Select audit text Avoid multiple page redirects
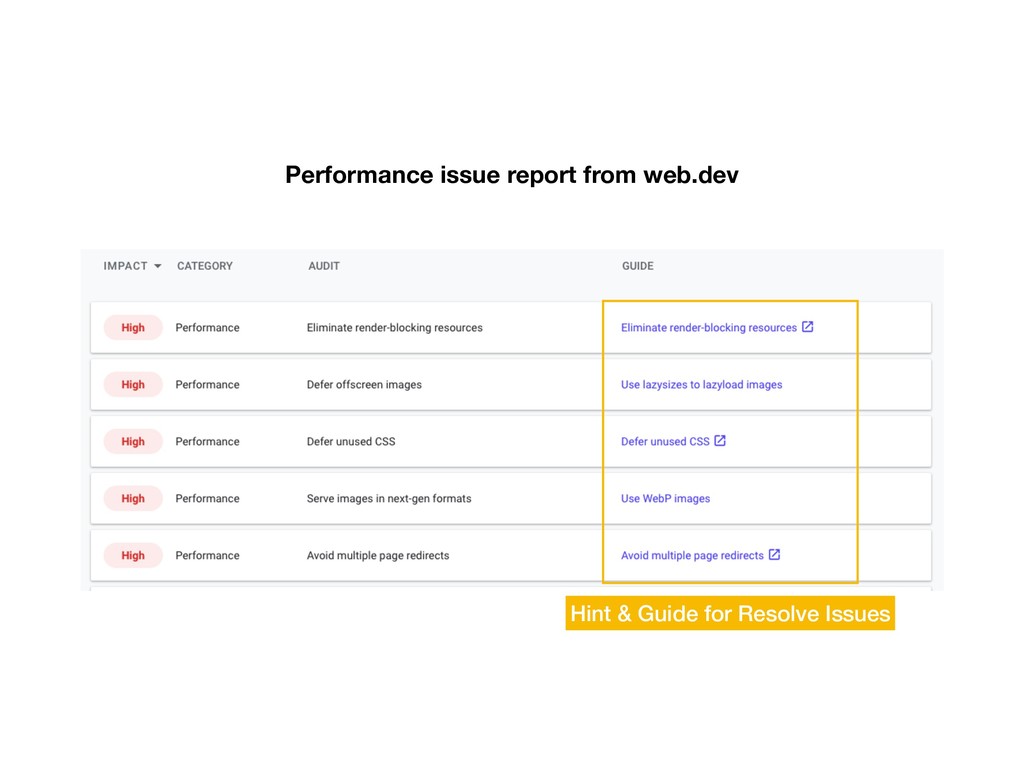Viewport: 1024px width, 768px height. [378, 556]
